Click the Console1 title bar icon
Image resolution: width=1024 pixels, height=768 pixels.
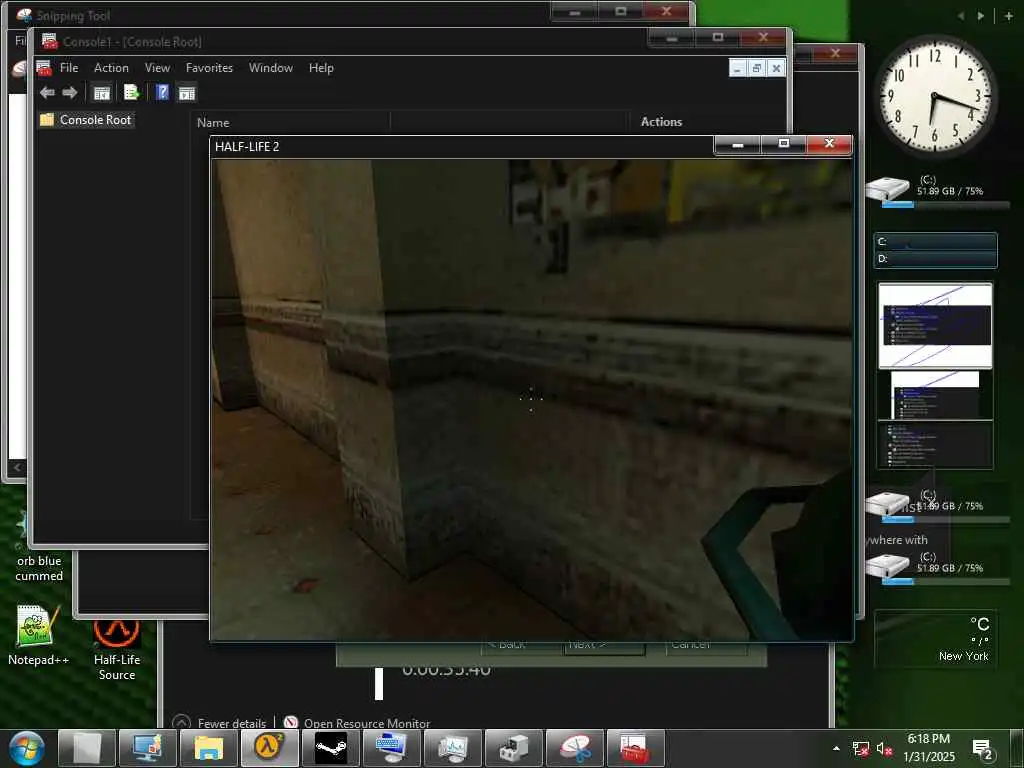(50, 41)
